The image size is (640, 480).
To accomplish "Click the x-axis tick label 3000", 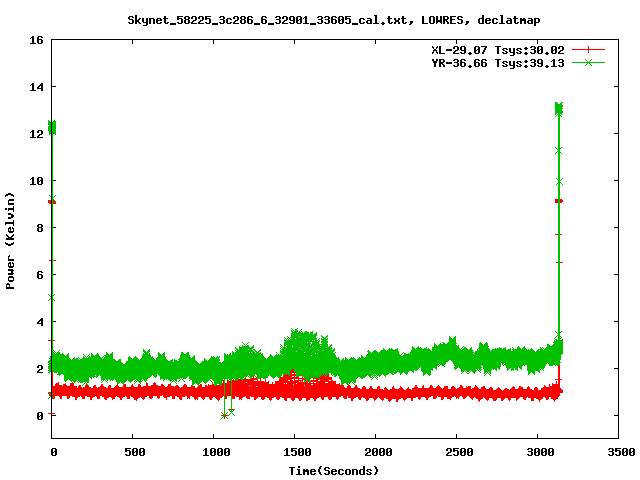I will tap(540, 452).
